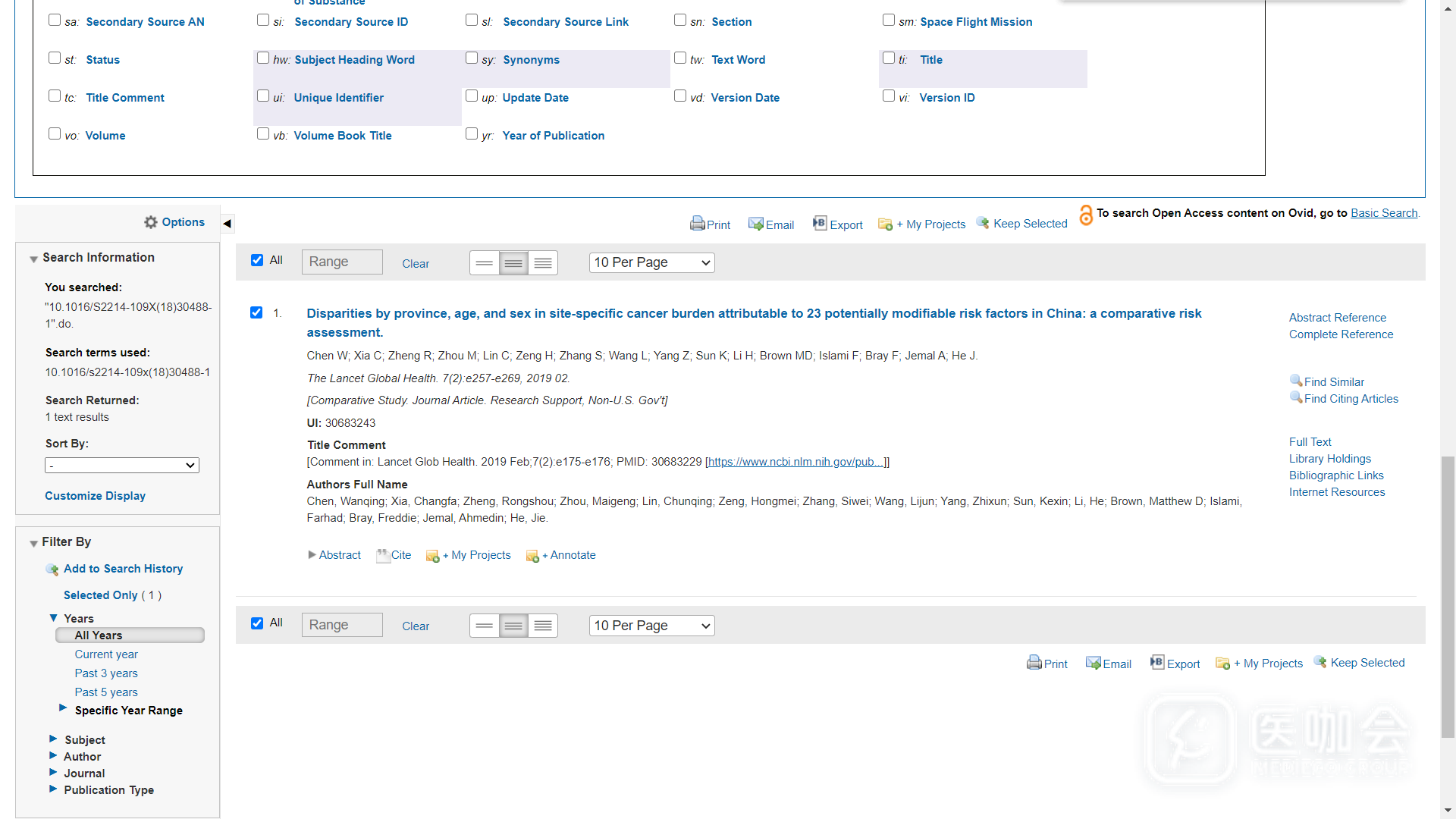
Task: Click the top Keep Selected icon
Action: click(x=983, y=223)
